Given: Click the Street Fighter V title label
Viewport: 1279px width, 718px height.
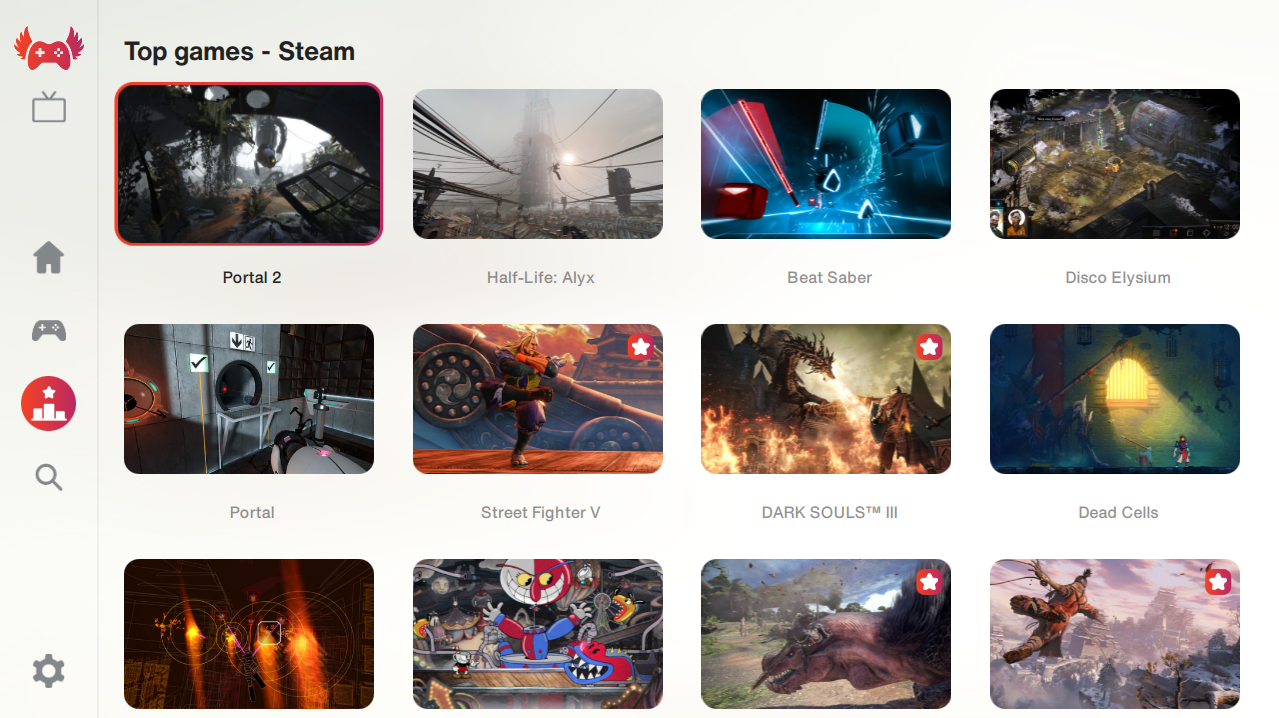Looking at the screenshot, I should [x=540, y=512].
